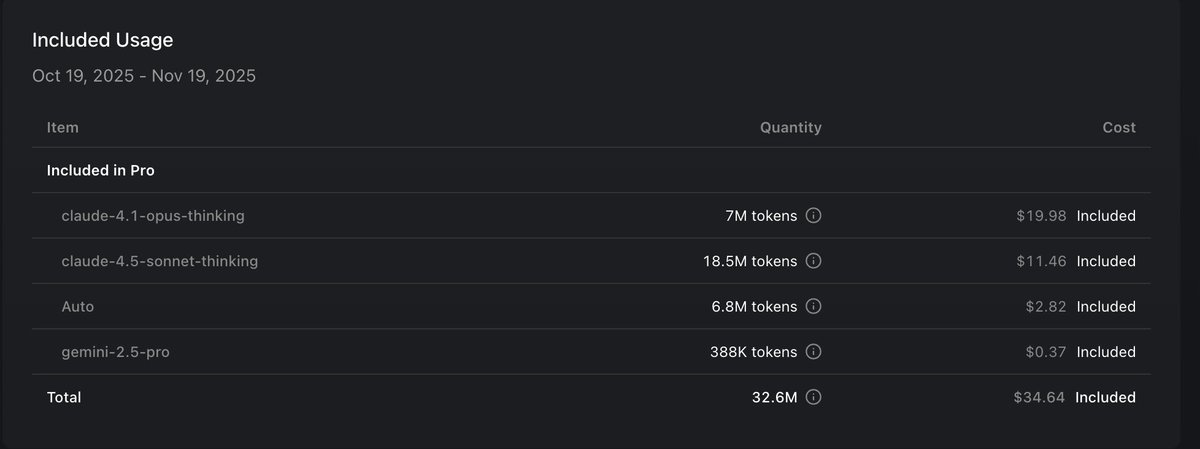Click the $19.98 cost value
The height and width of the screenshot is (449, 1200).
pyautogui.click(x=1041, y=216)
